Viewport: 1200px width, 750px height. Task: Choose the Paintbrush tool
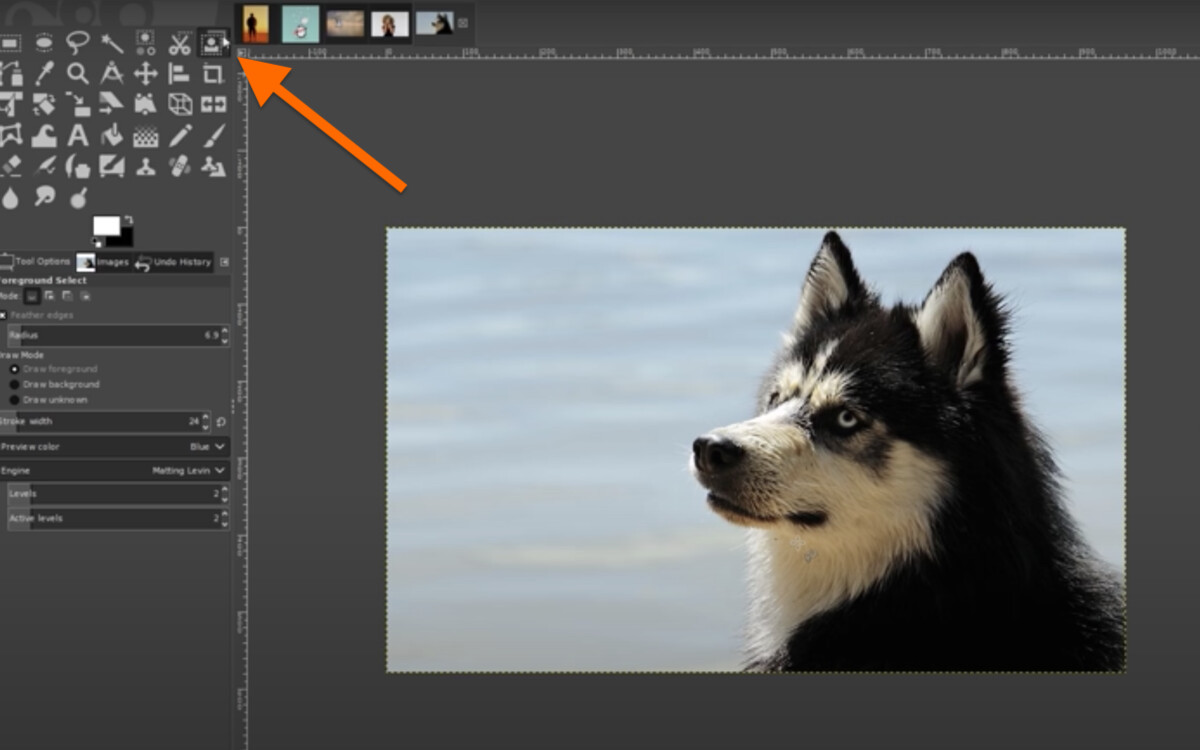click(212, 136)
